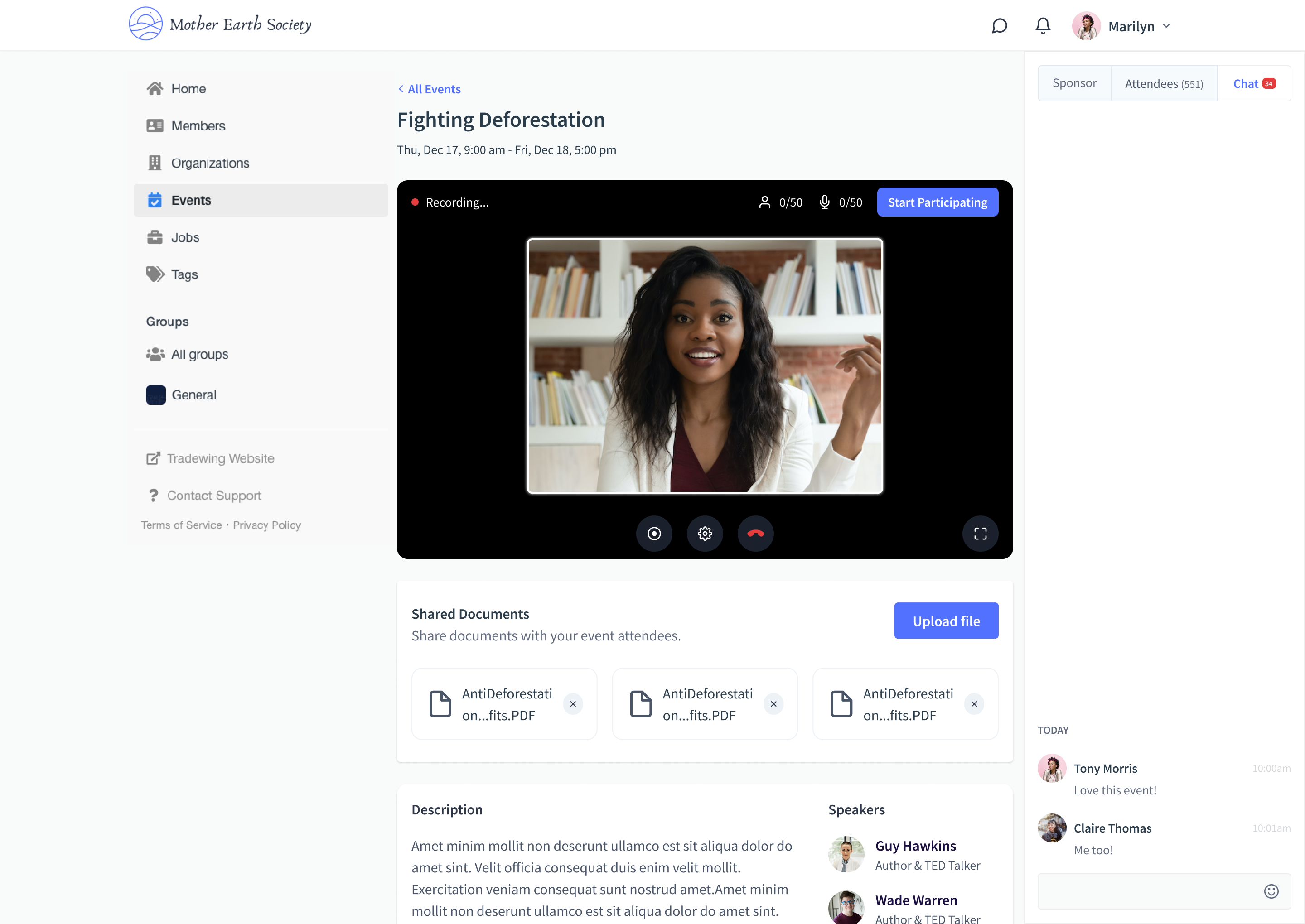Click the search/chat bubble icon
The height and width of the screenshot is (924, 1305).
click(998, 25)
